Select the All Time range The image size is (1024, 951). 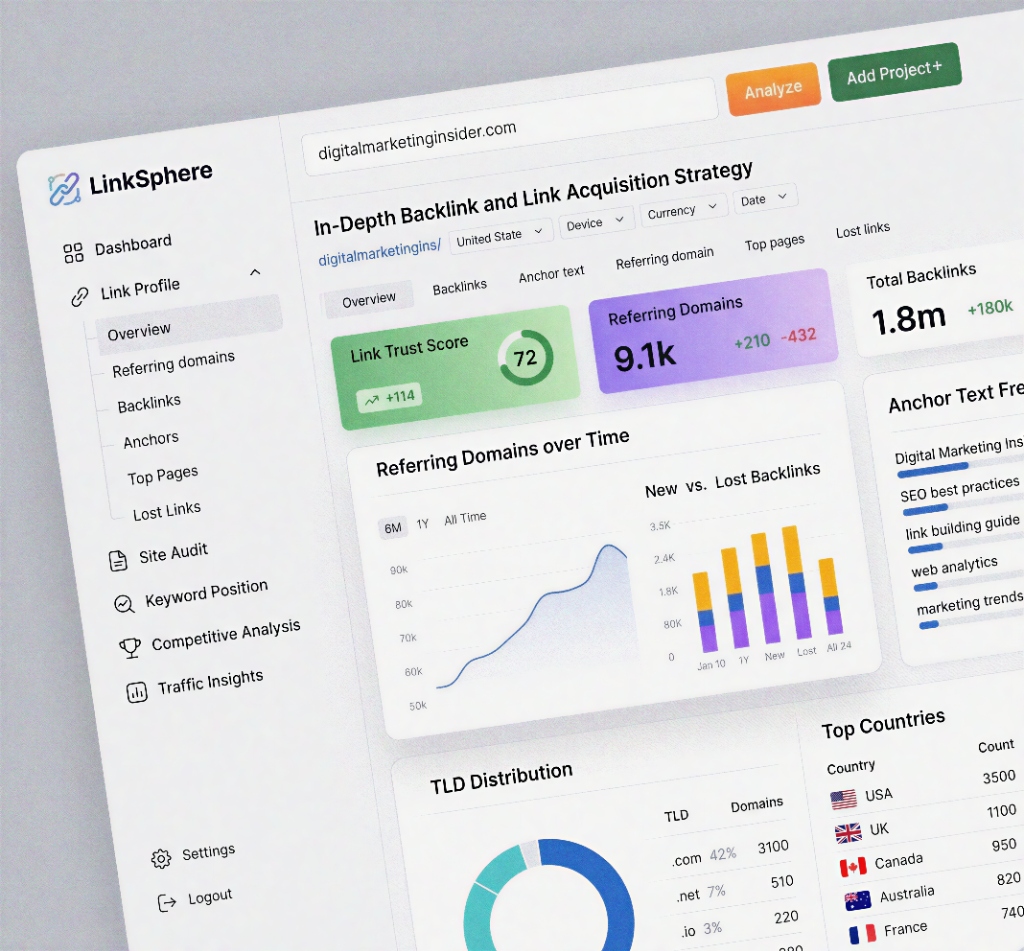point(465,518)
